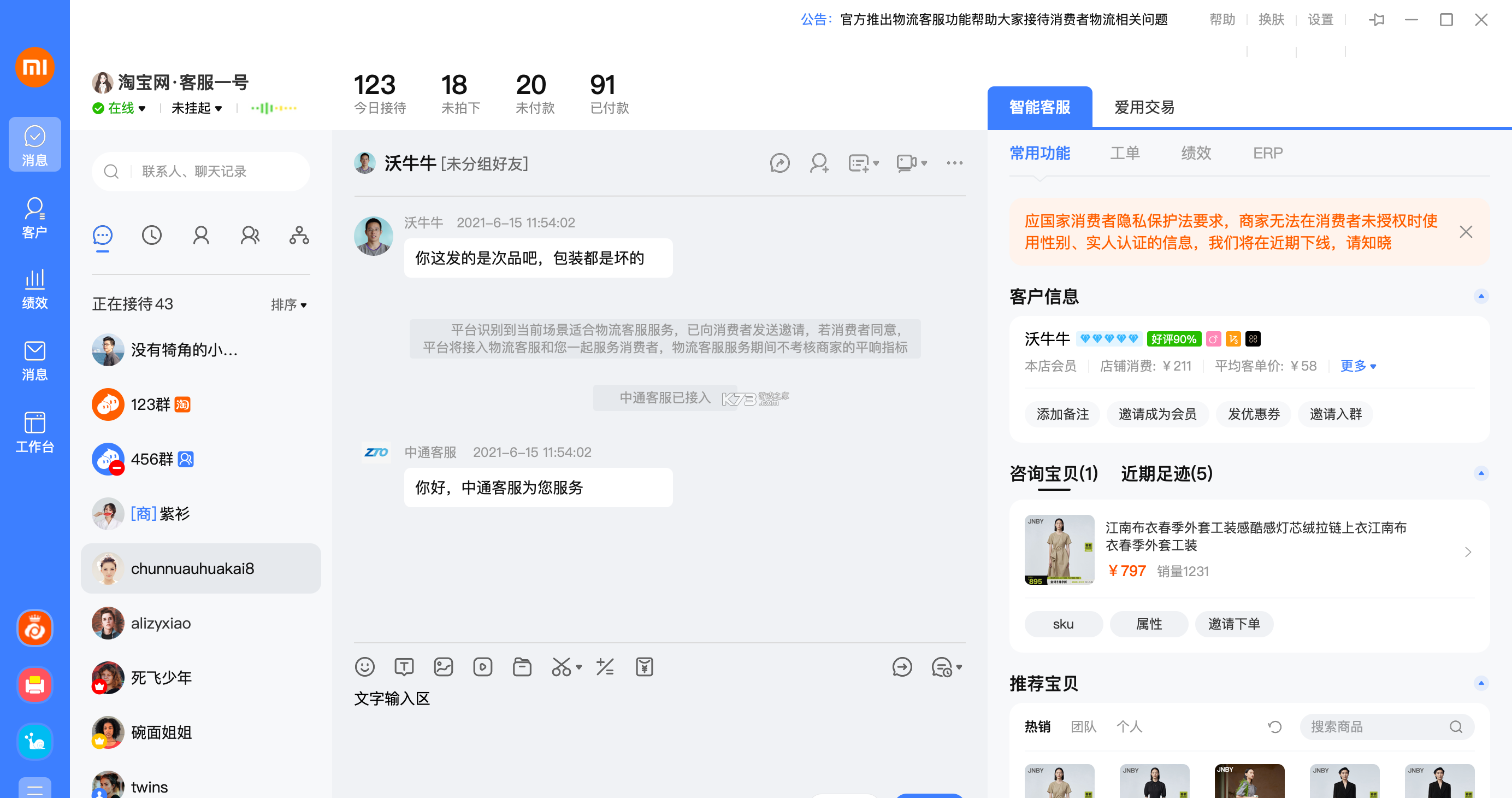Select the 团队 recommendation tab

point(1083,727)
